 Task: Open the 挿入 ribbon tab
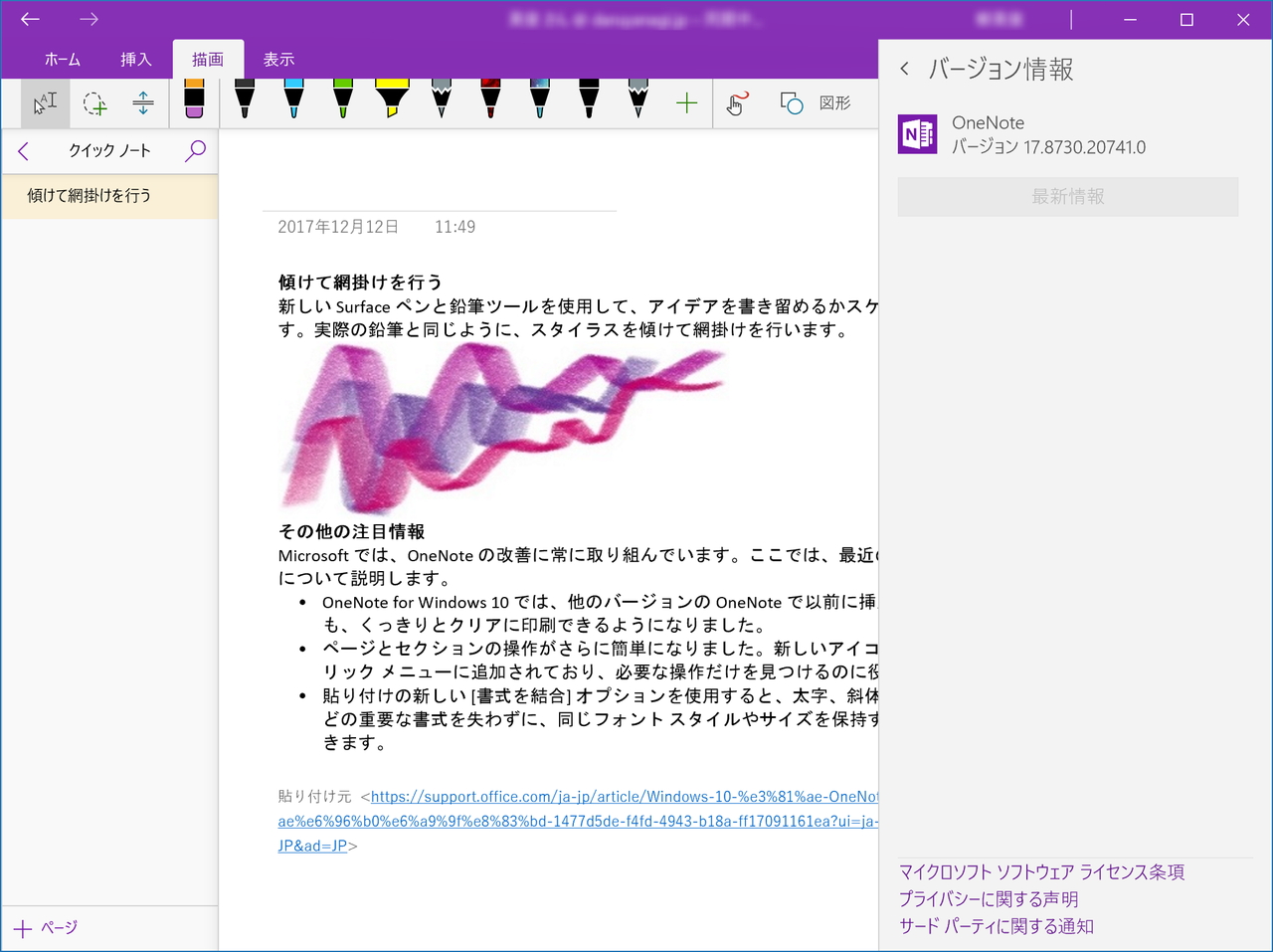[x=135, y=59]
